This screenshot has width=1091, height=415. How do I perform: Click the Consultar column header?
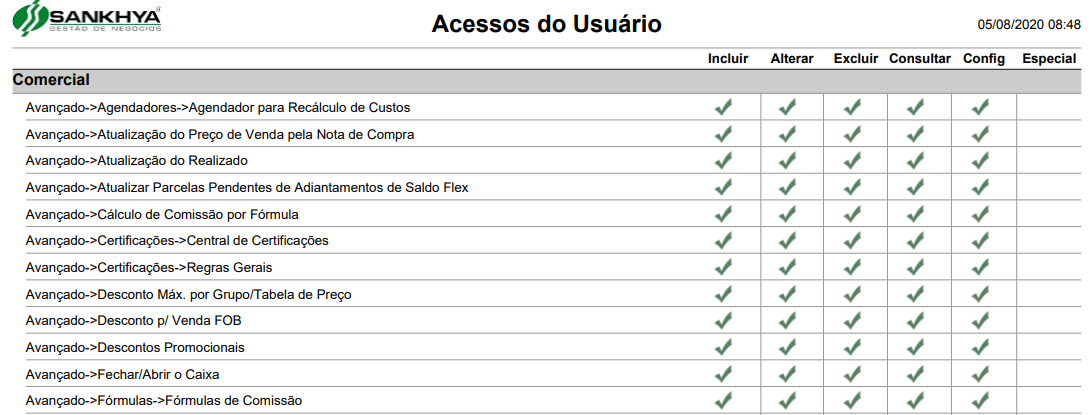pyautogui.click(x=919, y=59)
